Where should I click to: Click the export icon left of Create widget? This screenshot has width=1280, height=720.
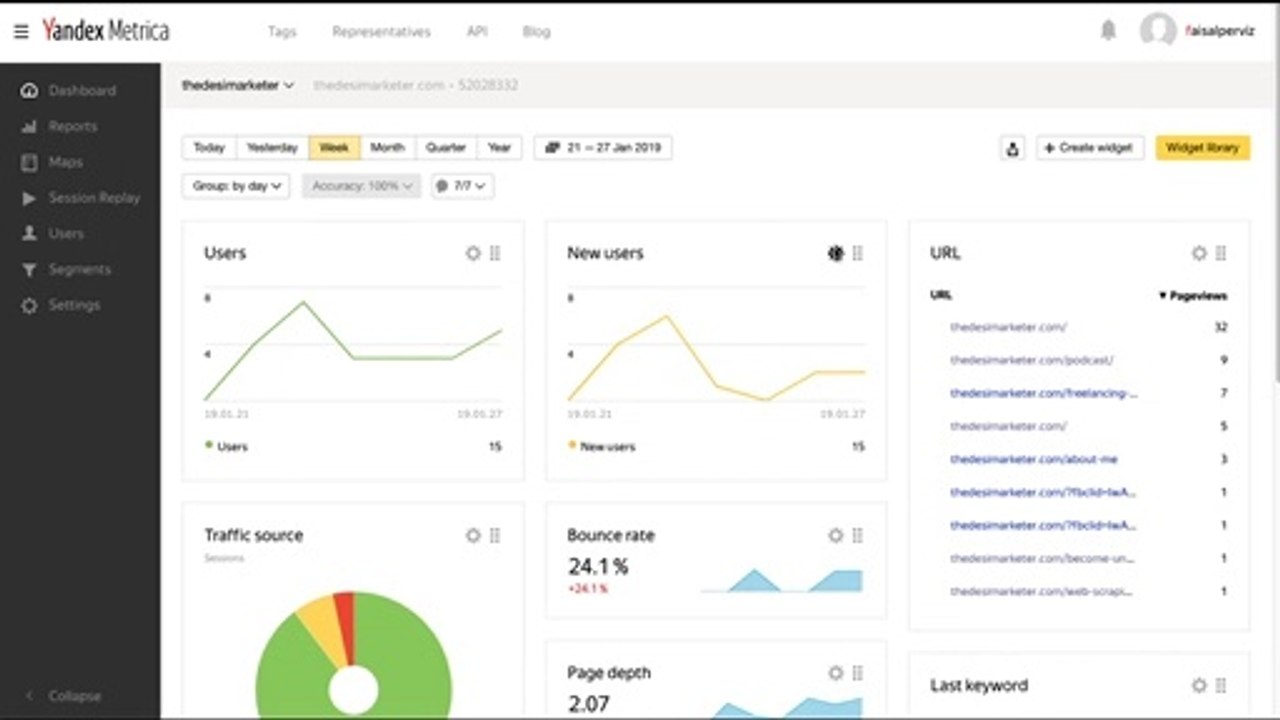click(x=1012, y=148)
